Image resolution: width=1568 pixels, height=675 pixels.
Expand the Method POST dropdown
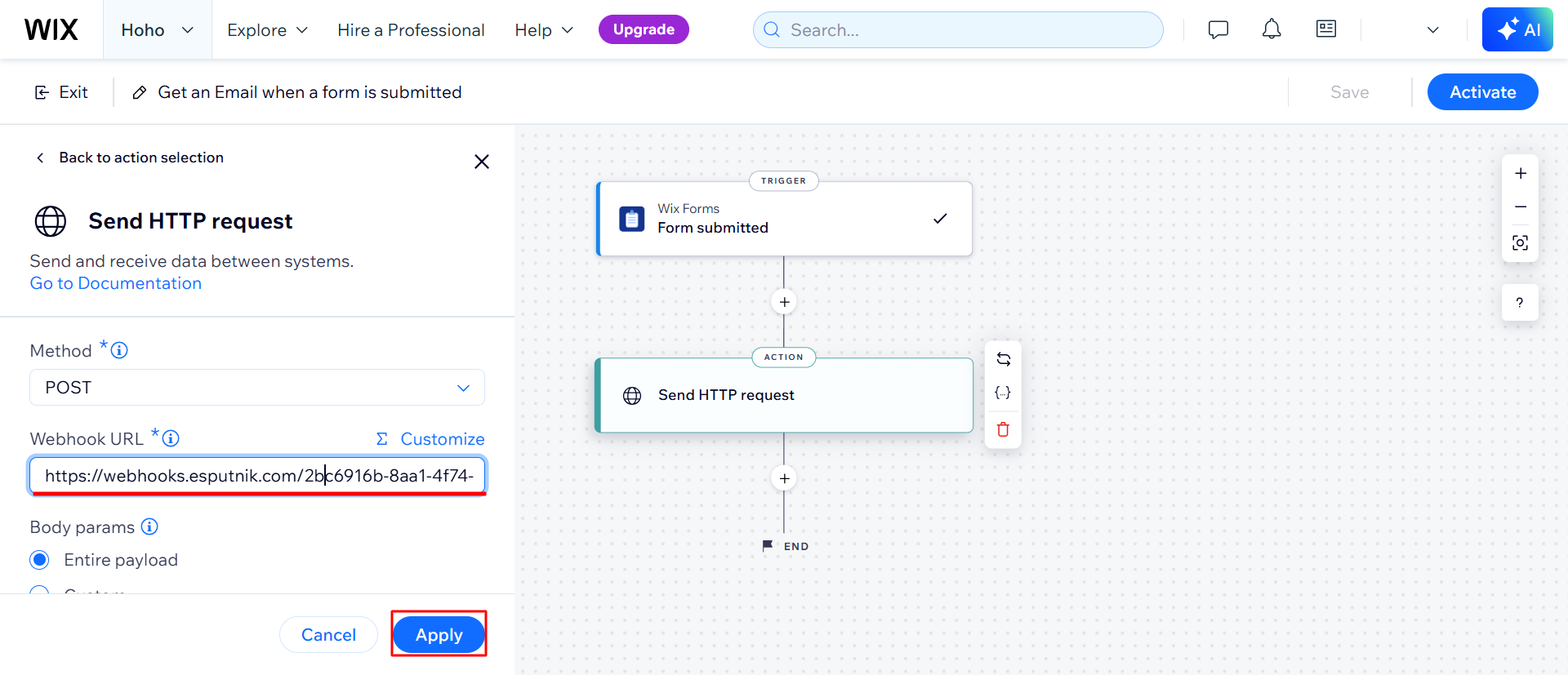point(257,388)
